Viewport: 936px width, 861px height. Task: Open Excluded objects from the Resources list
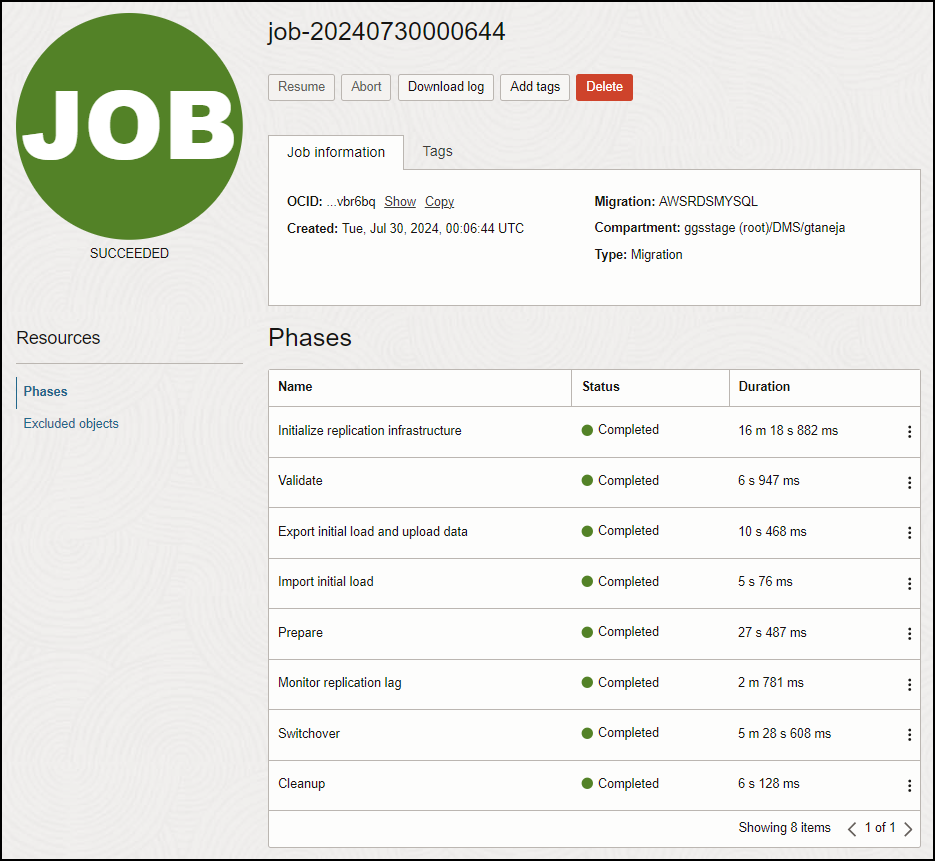(x=70, y=423)
